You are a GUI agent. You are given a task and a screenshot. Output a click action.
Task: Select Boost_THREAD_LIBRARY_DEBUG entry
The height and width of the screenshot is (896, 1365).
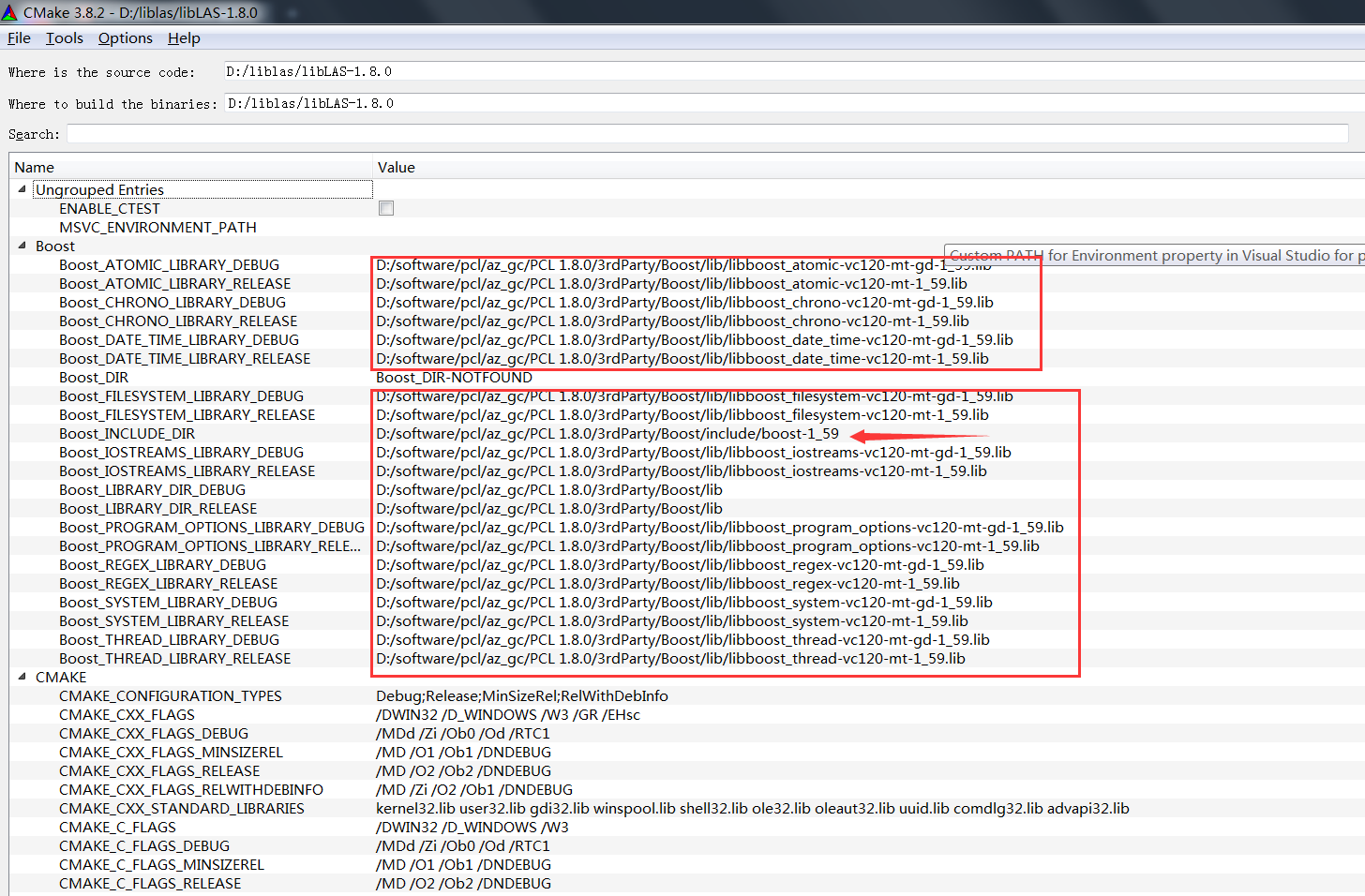[x=169, y=639]
